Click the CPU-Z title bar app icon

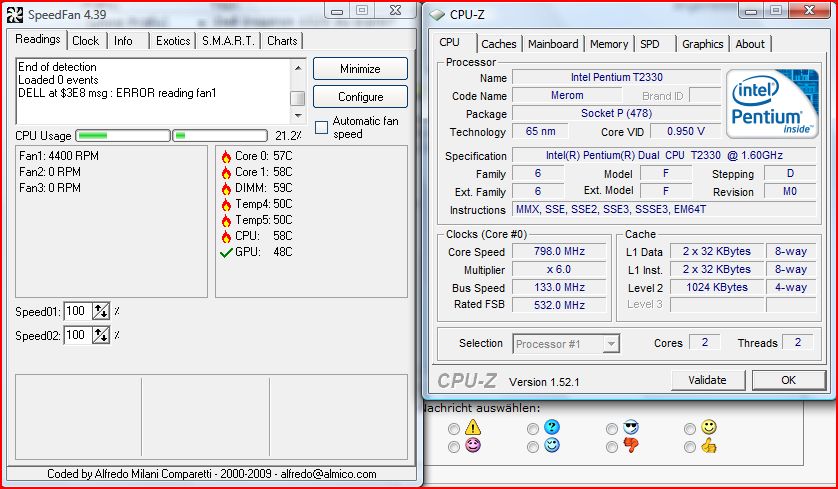(x=438, y=15)
